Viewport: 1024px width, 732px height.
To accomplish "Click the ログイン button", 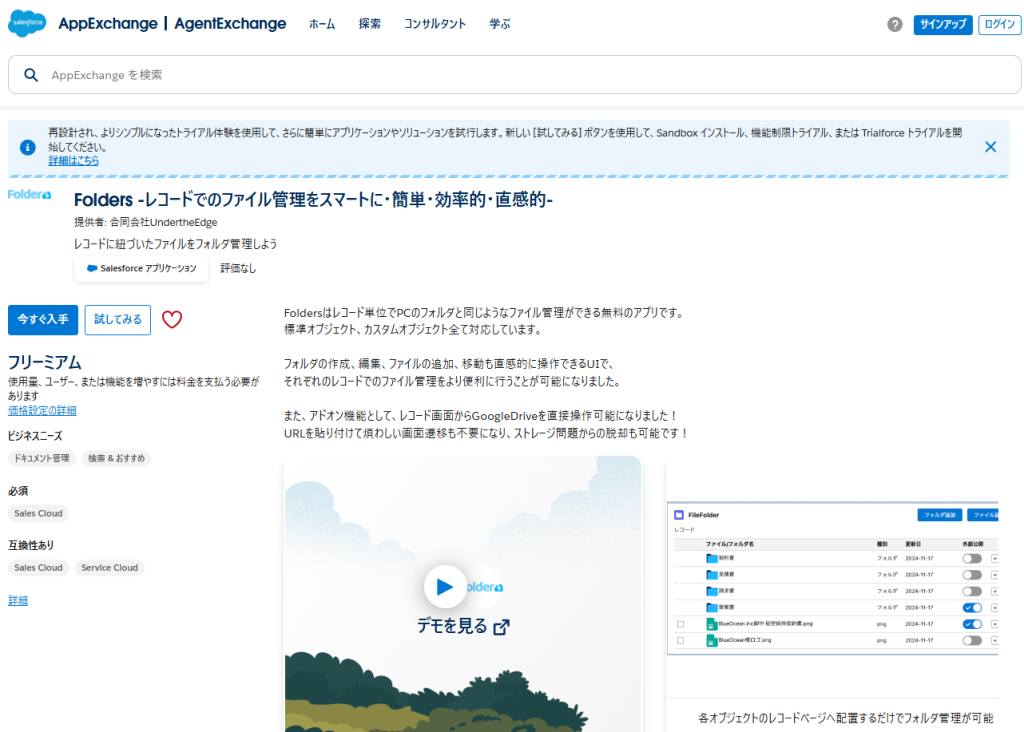I will [x=1000, y=24].
